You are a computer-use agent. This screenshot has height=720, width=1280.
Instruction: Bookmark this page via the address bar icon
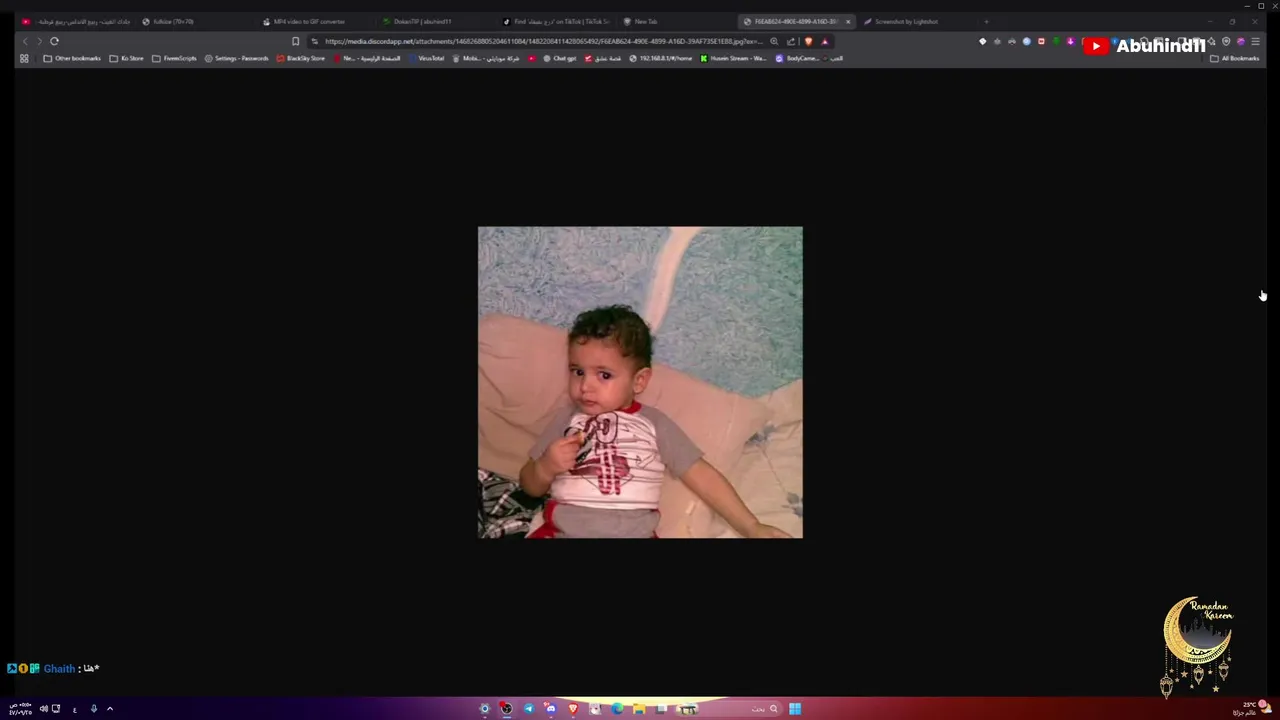(295, 41)
